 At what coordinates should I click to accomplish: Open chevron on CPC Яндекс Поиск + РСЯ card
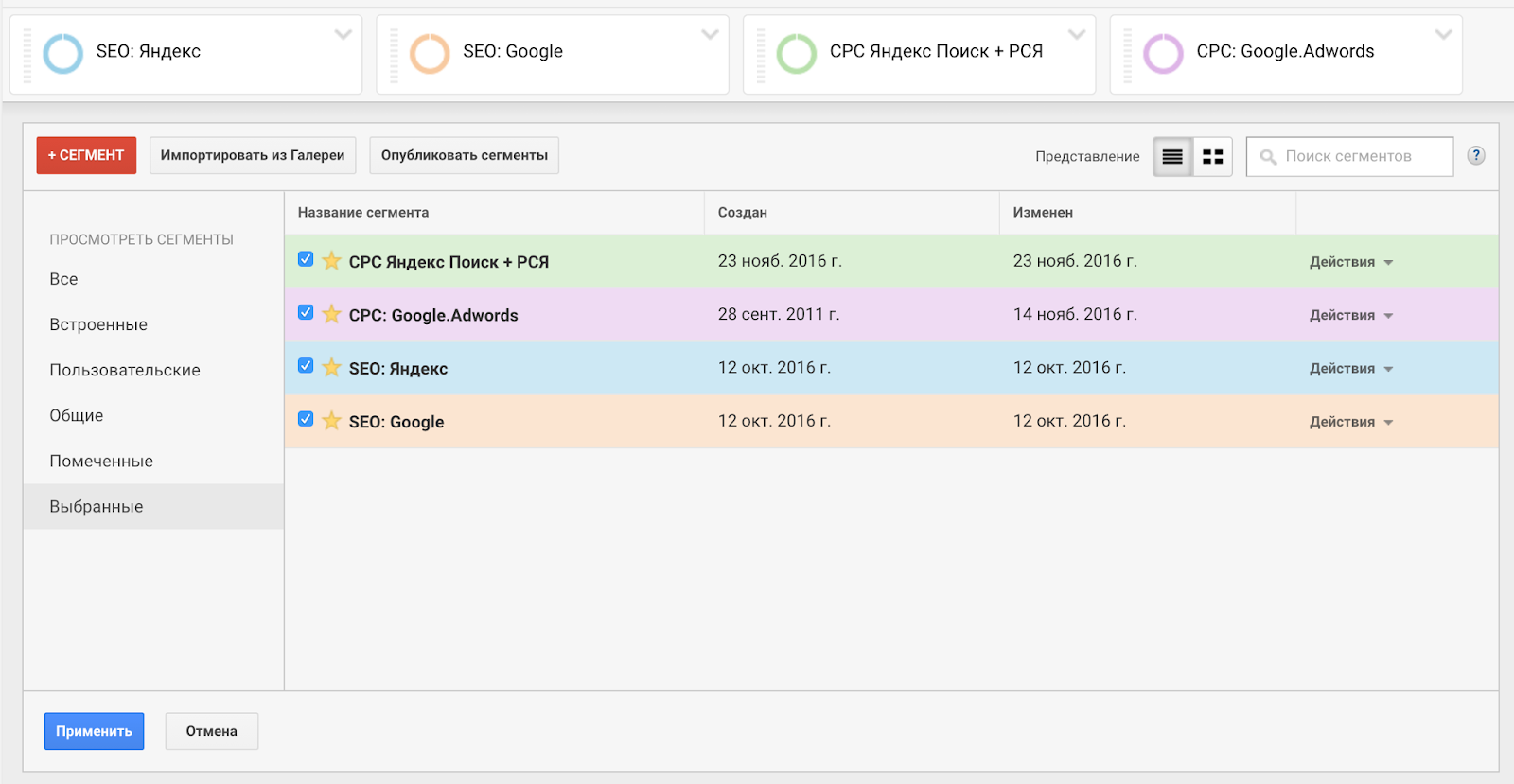pos(1077,35)
